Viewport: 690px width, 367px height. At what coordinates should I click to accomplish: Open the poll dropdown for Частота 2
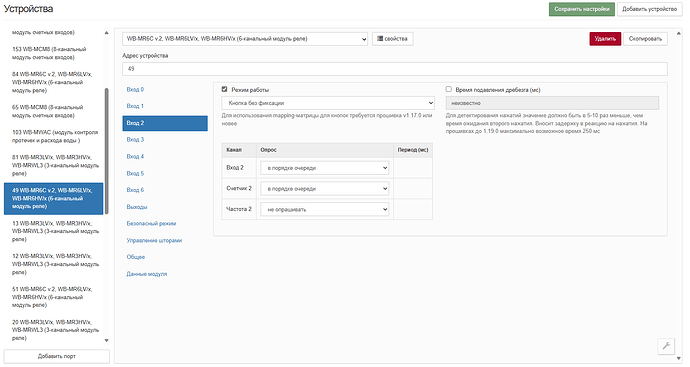(325, 209)
